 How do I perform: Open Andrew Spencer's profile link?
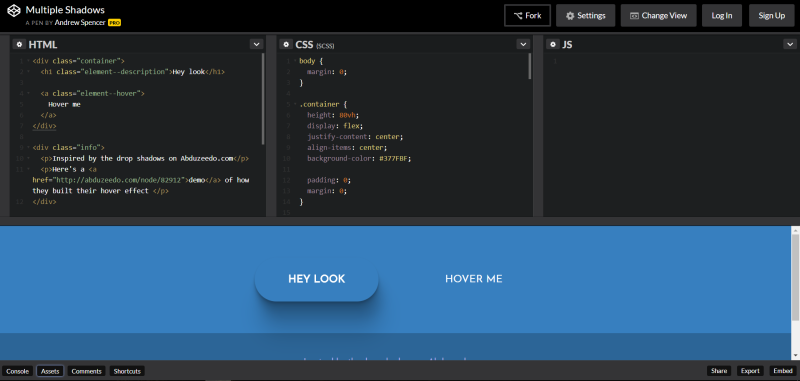pos(80,22)
